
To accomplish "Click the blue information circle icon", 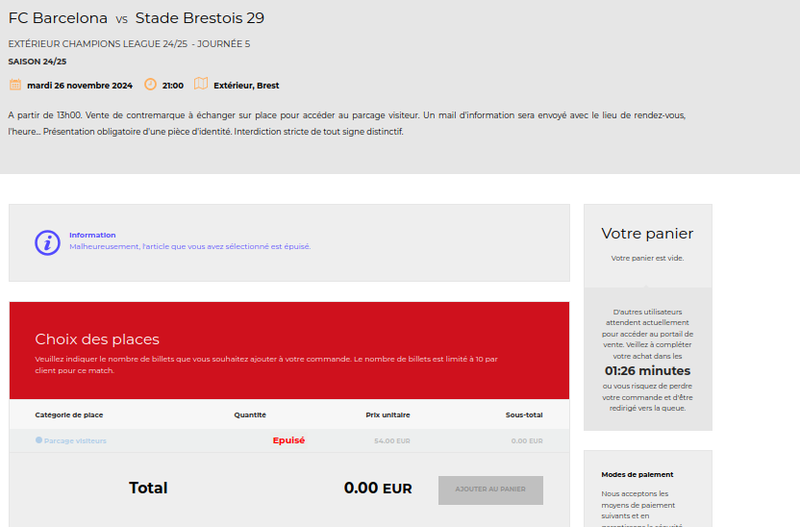I will (x=47, y=243).
